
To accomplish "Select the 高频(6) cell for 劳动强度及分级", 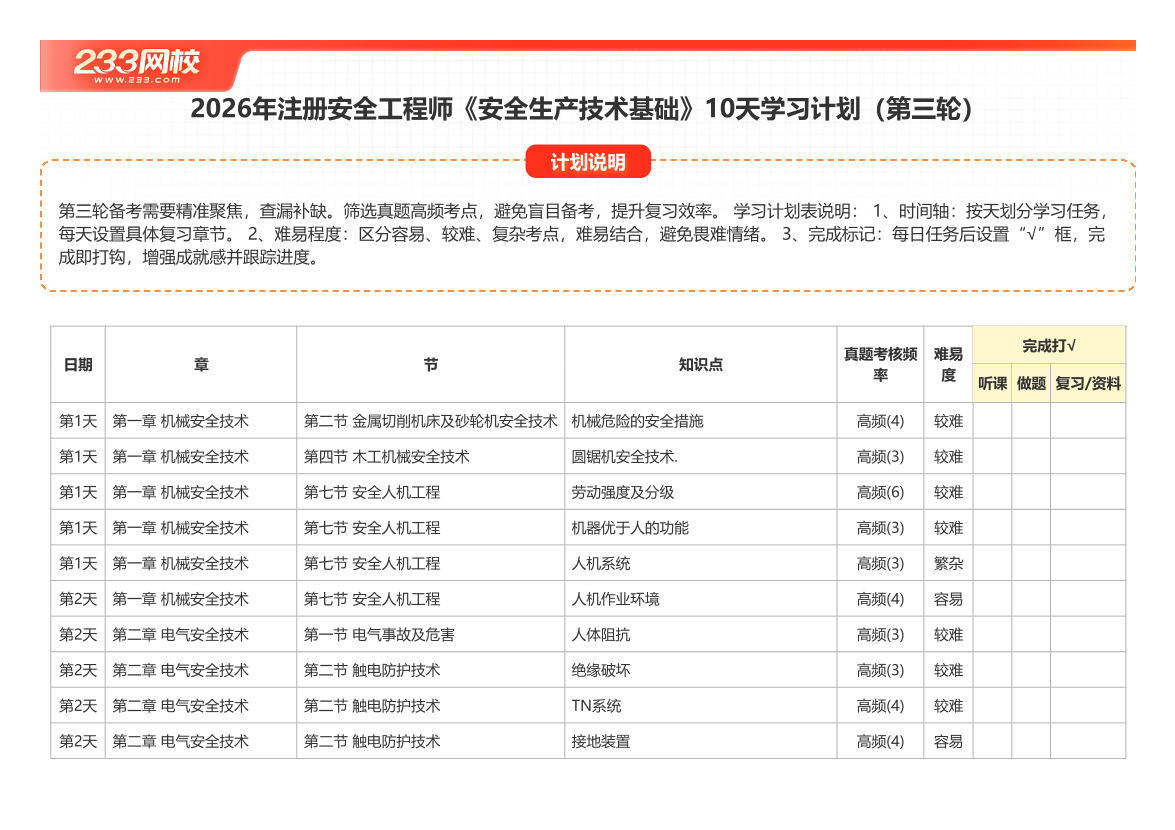I will 879,493.
